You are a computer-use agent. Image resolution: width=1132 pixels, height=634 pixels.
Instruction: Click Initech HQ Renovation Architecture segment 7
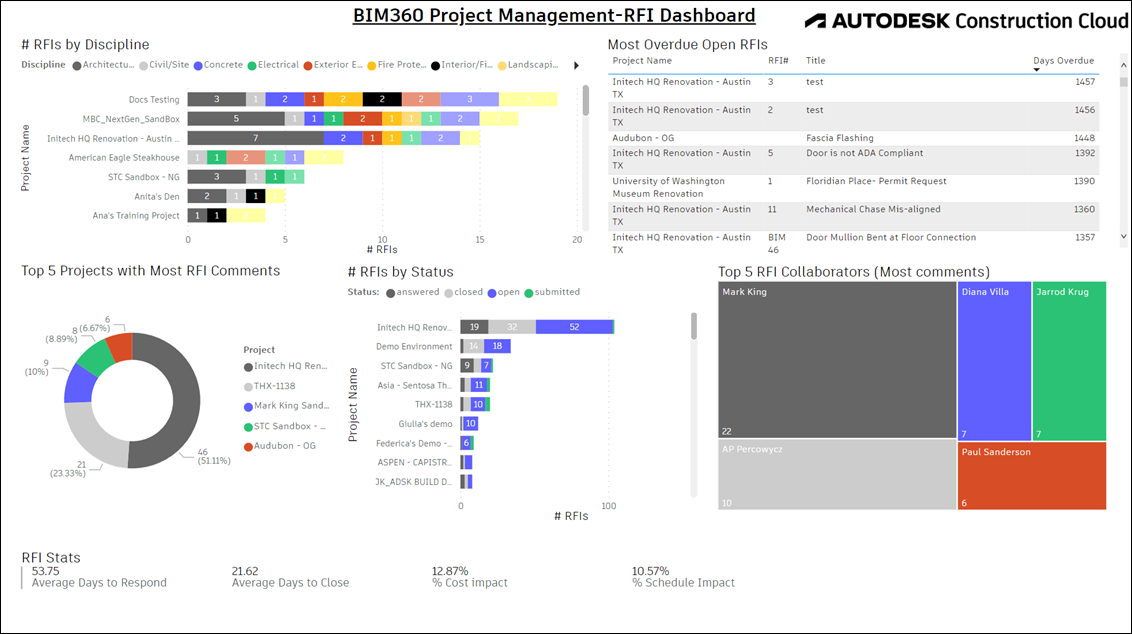[x=256, y=138]
